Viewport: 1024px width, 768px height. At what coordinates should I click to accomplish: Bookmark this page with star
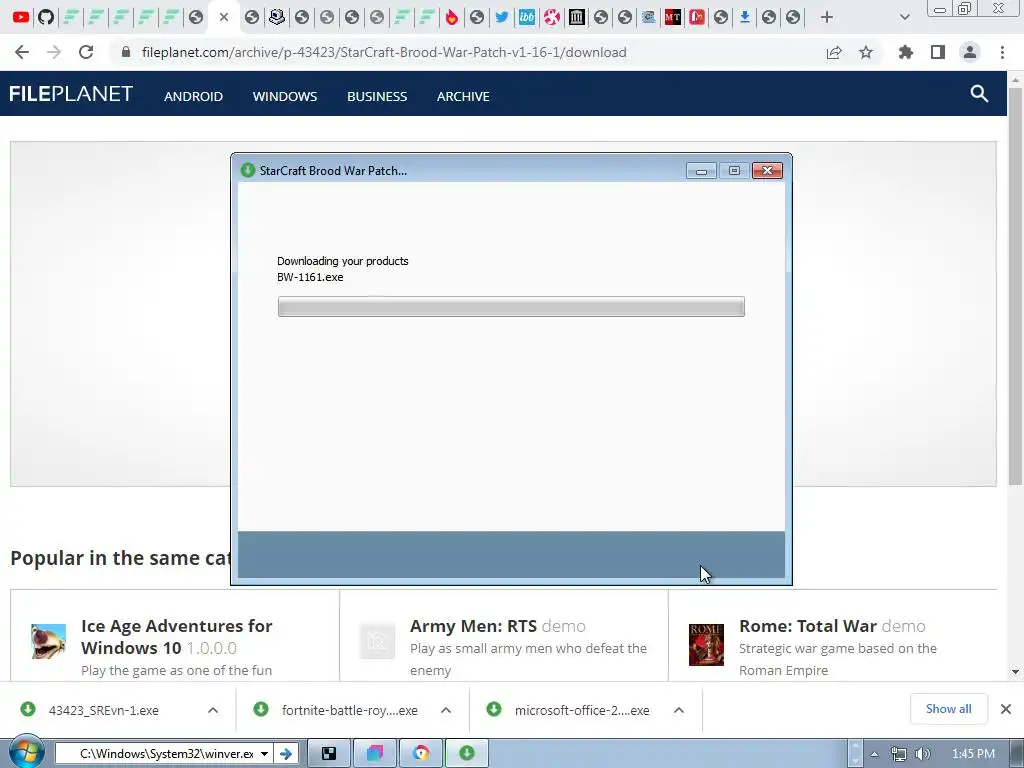866,52
